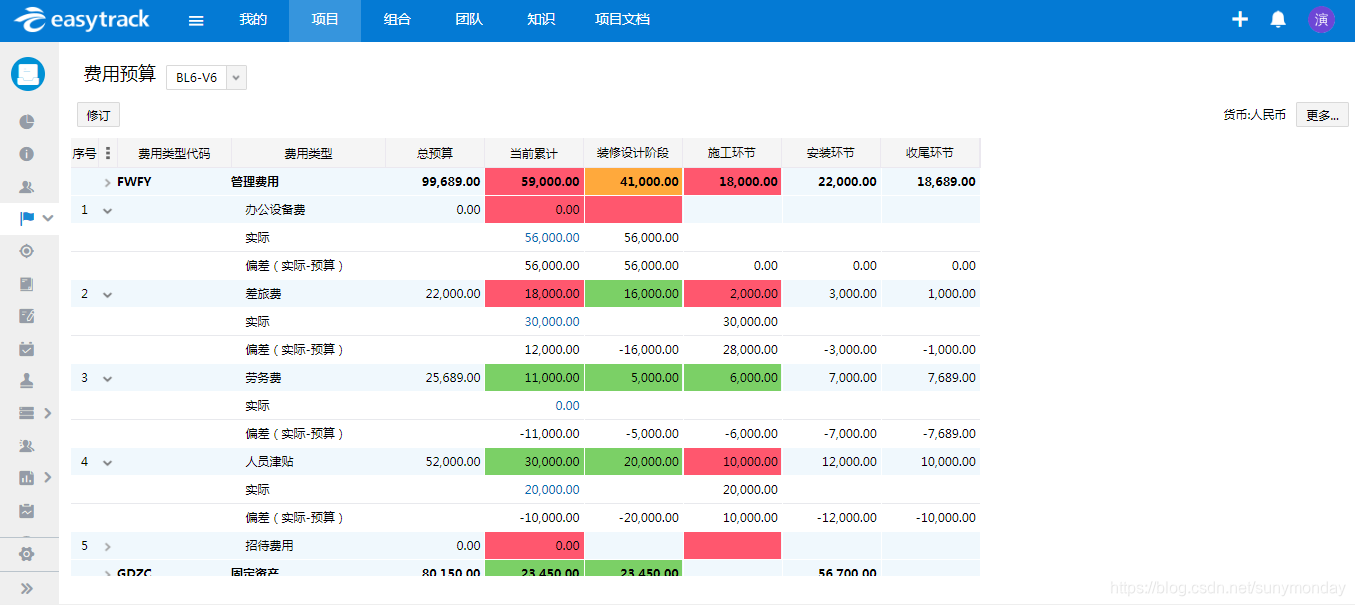This screenshot has height=606, width=1355.
Task: Click the 费用类型代码 column header
Action: [x=174, y=153]
